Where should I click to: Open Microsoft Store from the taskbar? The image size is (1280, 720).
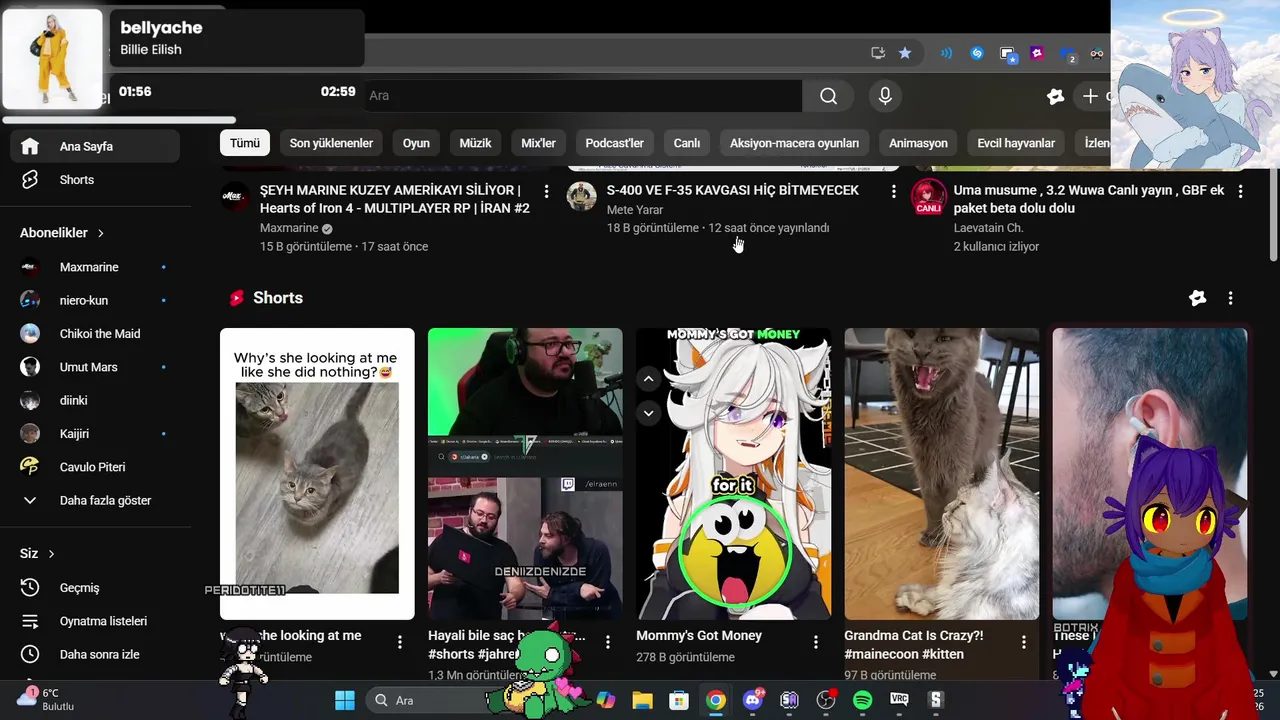tap(679, 700)
